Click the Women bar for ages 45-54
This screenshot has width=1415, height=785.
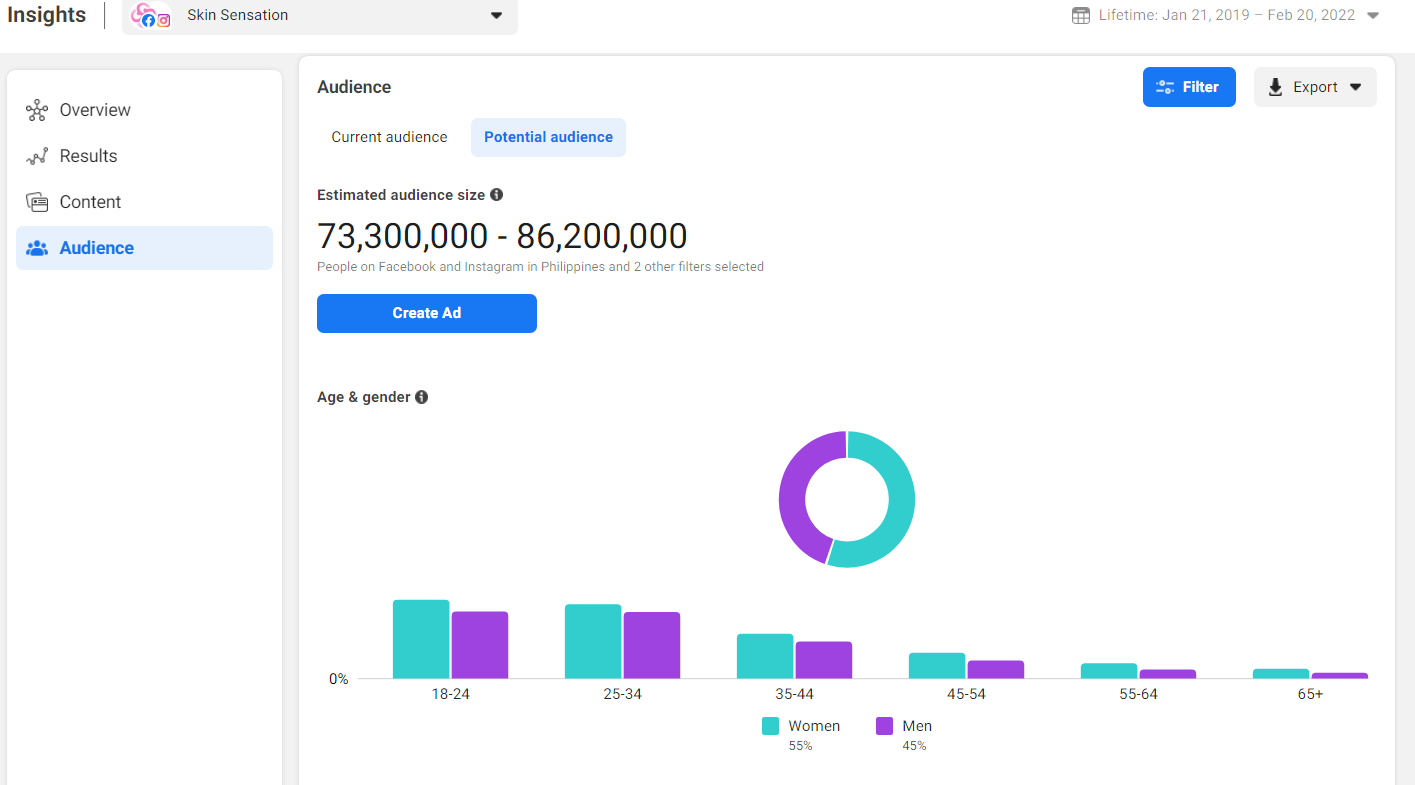pos(937,666)
